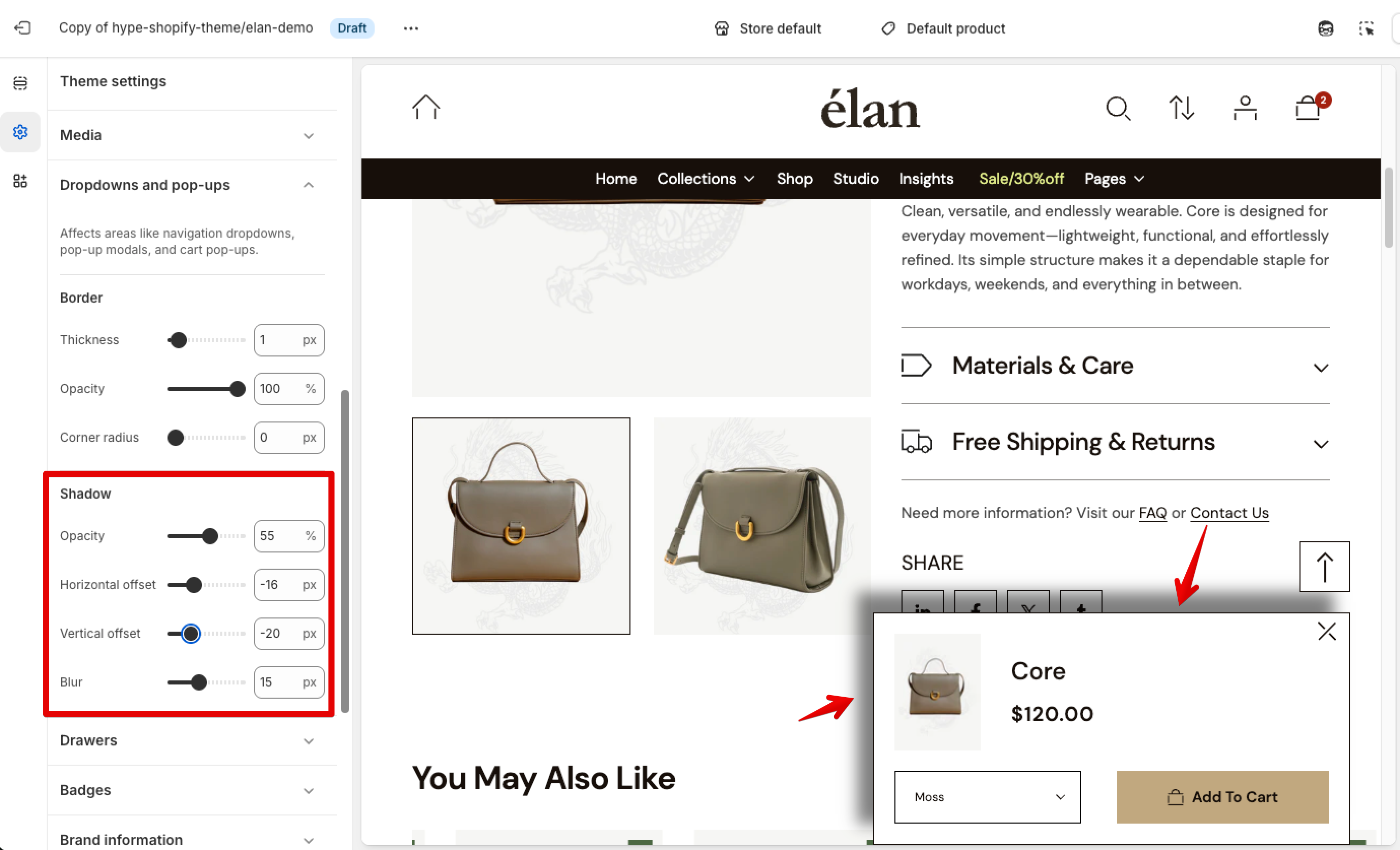Open the App embeds sidebar icon
Screen dimensions: 1400x850
point(20,181)
